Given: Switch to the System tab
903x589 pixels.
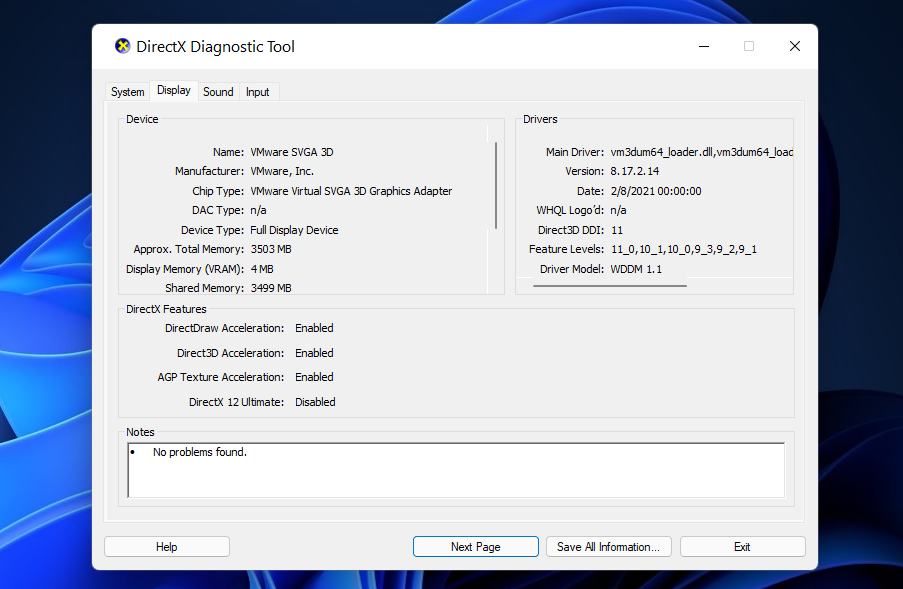Looking at the screenshot, I should 127,92.
